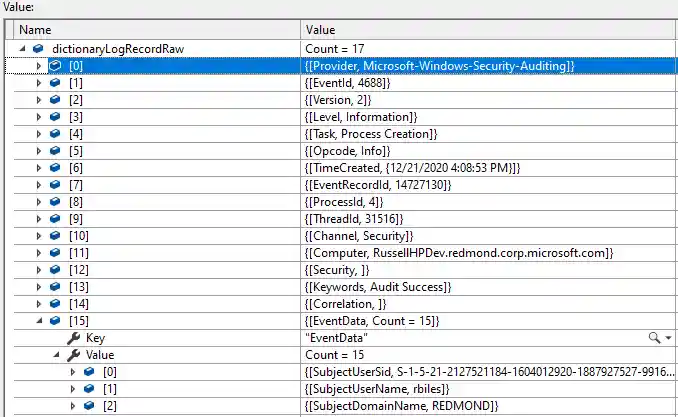Click the cube icon of item [14]
Image resolution: width=678 pixels, height=417 pixels.
pos(55,304)
